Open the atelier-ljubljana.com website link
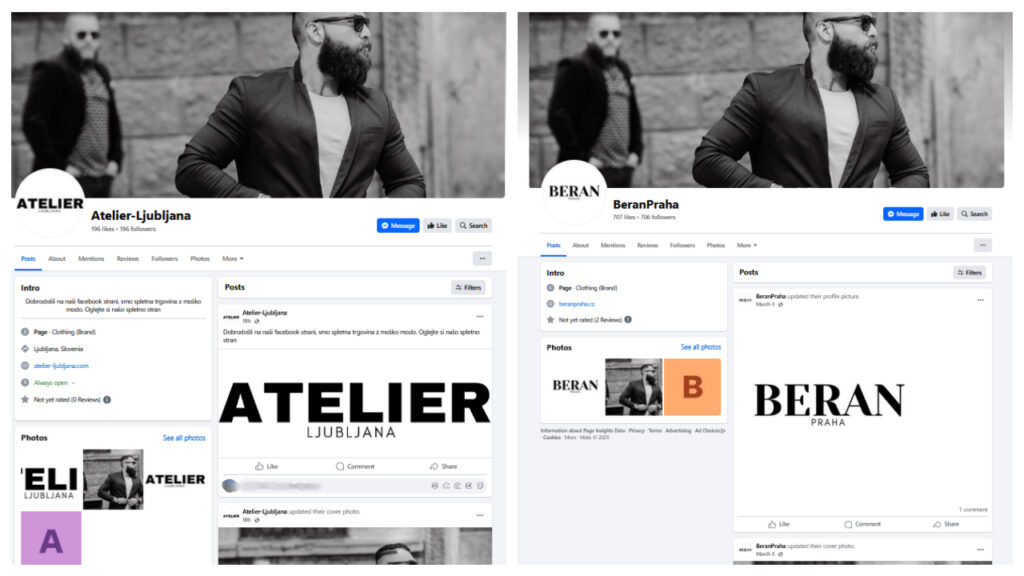Viewport: 1024px width, 576px height. pos(61,366)
